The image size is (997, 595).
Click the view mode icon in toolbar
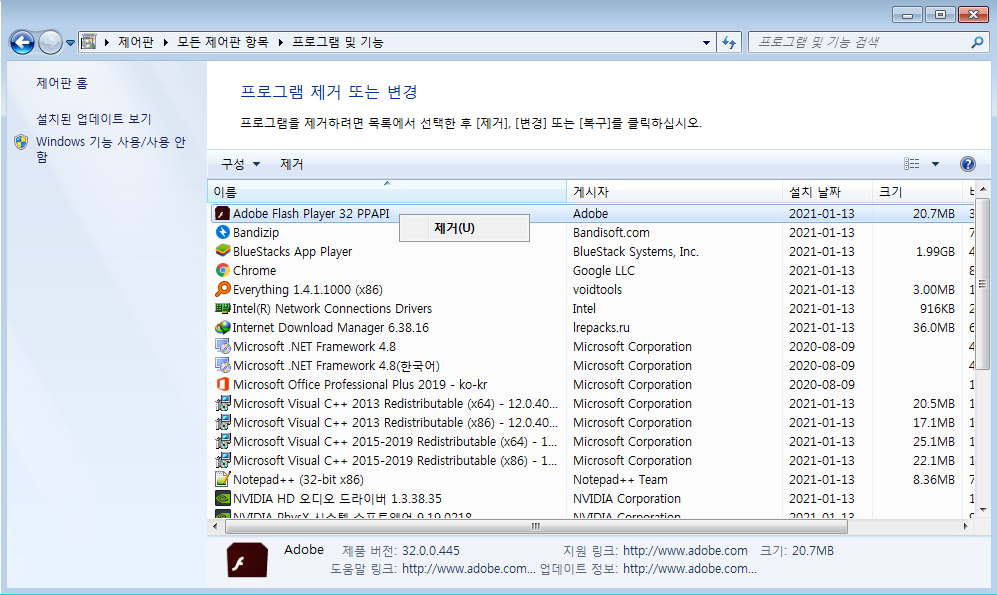point(912,164)
